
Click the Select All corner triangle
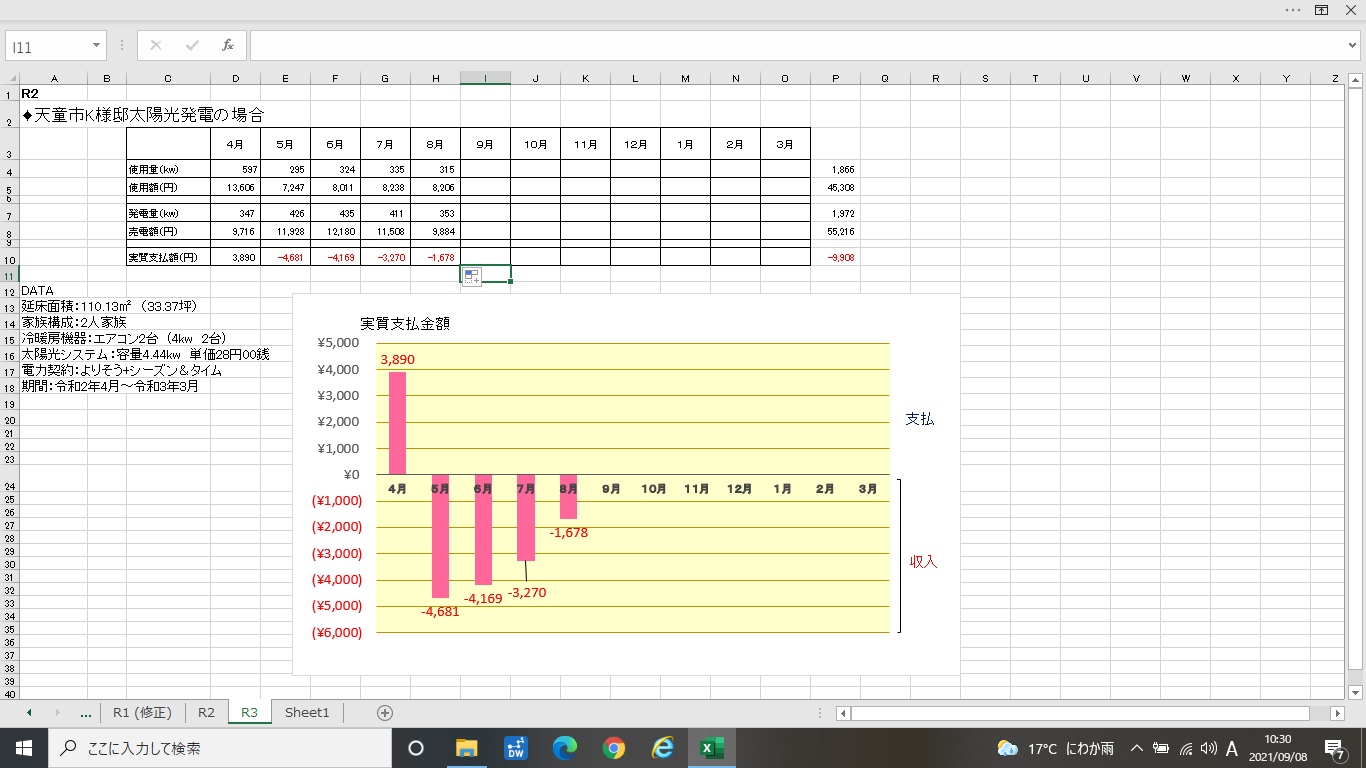tap(11, 78)
